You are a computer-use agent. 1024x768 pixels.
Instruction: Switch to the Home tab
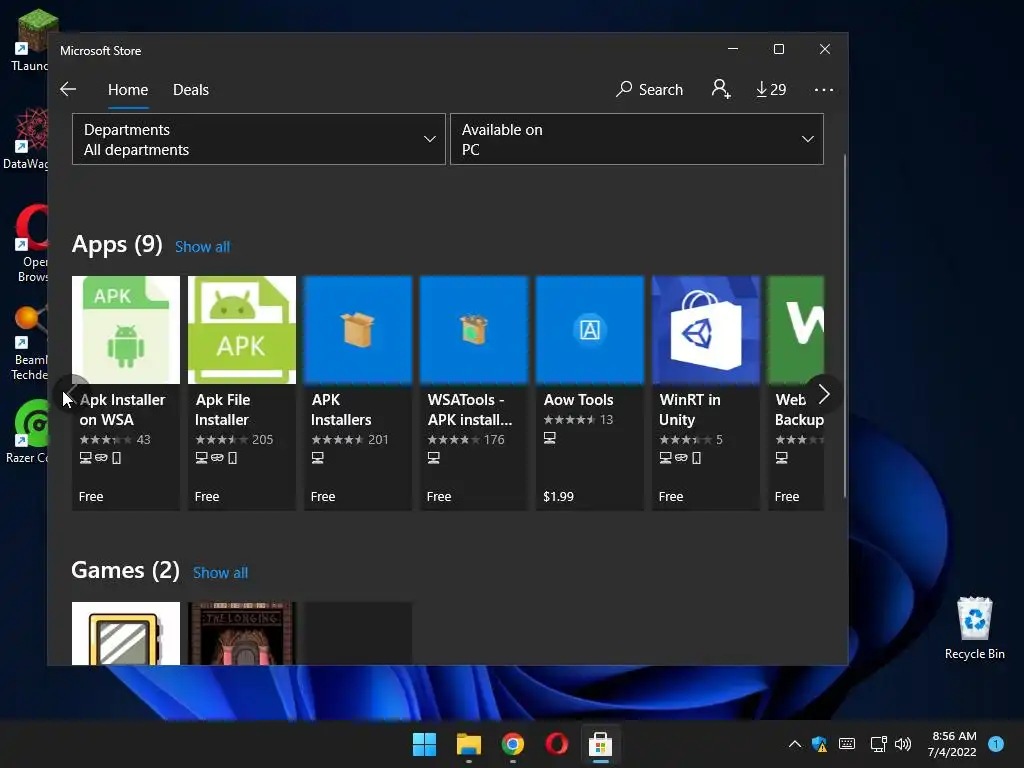(x=128, y=89)
